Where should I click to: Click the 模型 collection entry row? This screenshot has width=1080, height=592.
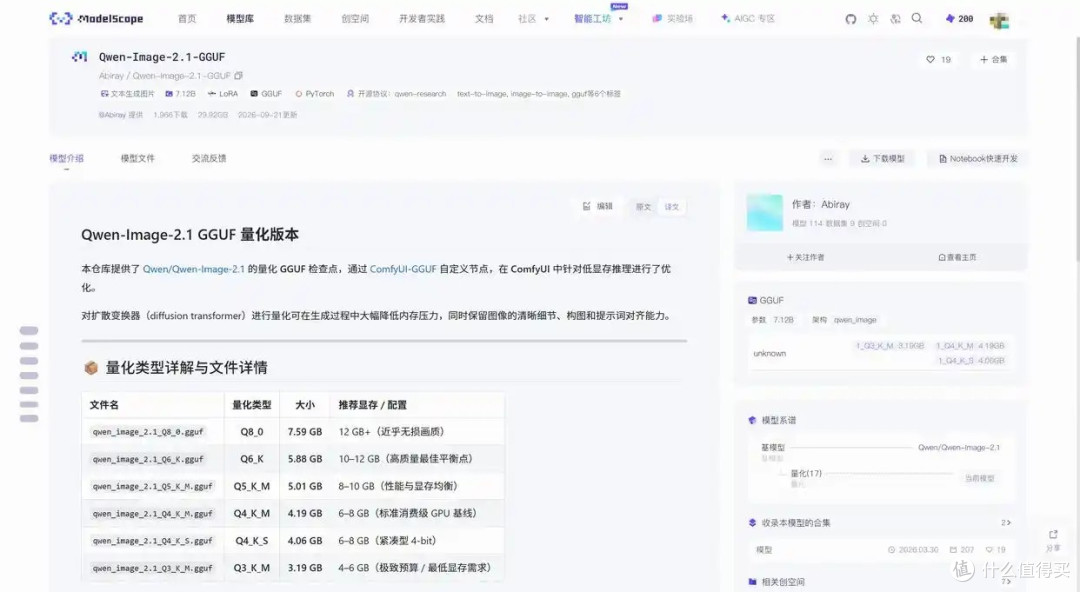pyautogui.click(x=880, y=549)
